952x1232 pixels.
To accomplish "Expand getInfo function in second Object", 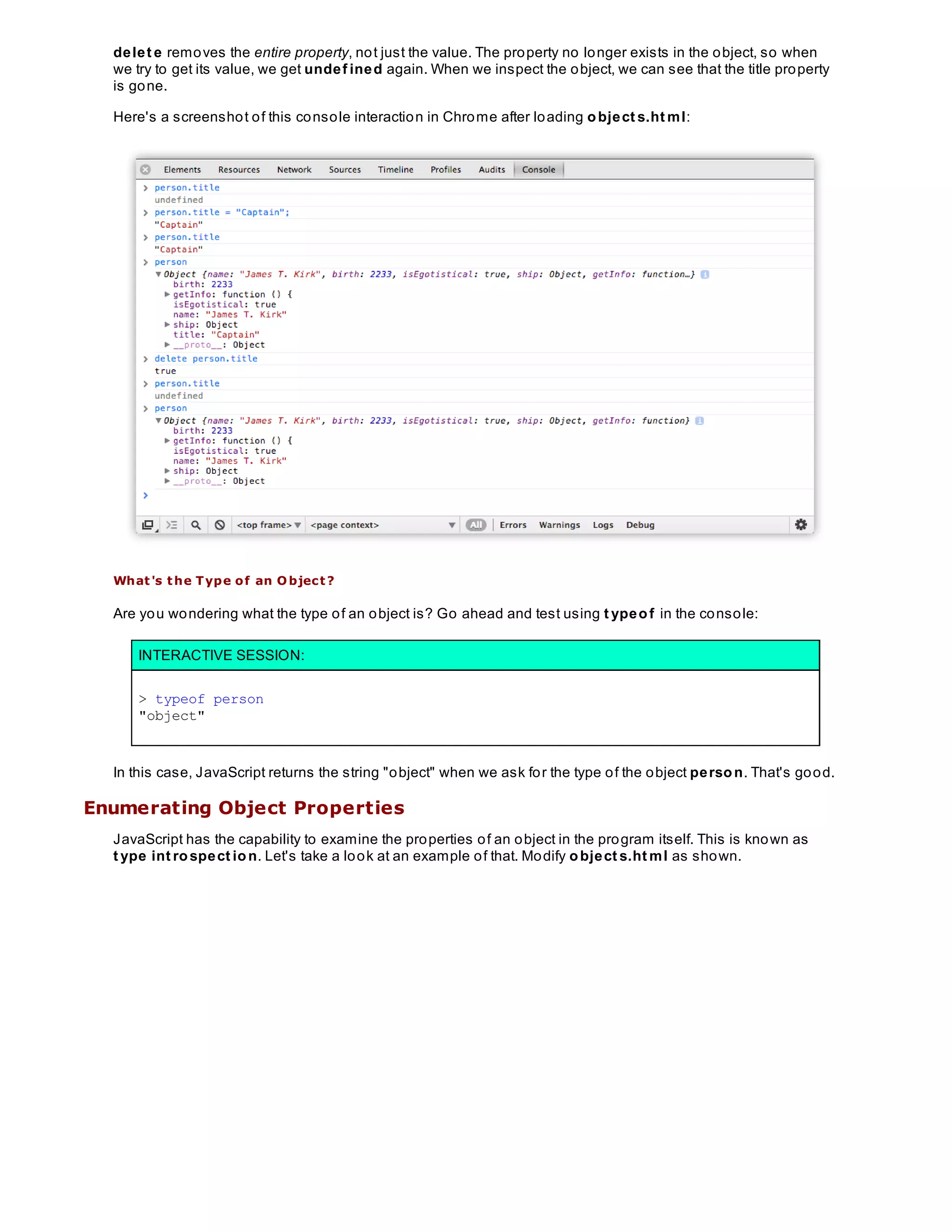I will click(x=167, y=441).
